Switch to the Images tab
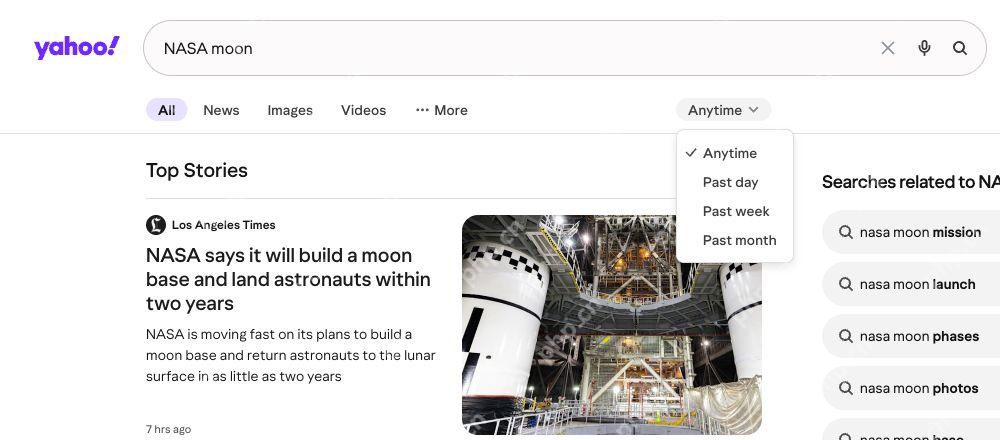This screenshot has height=440, width=1000. pyautogui.click(x=290, y=110)
